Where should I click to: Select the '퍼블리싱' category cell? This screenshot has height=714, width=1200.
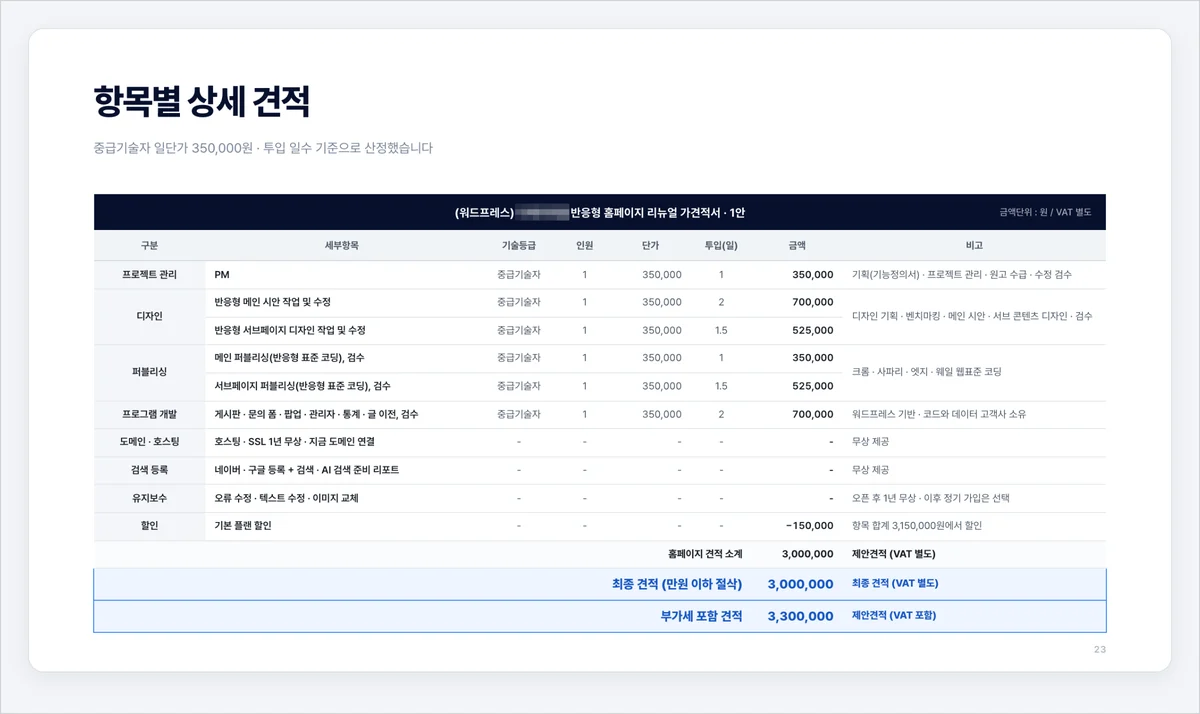(x=149, y=372)
